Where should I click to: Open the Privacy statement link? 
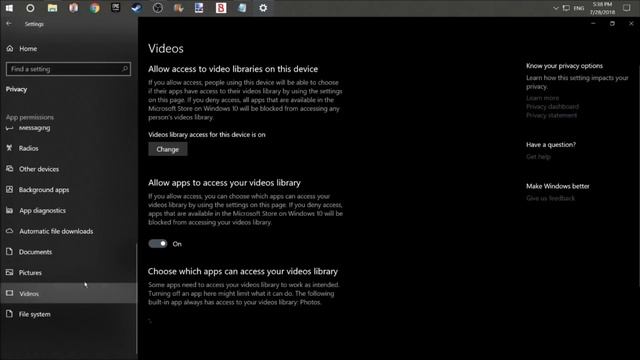[551, 116]
